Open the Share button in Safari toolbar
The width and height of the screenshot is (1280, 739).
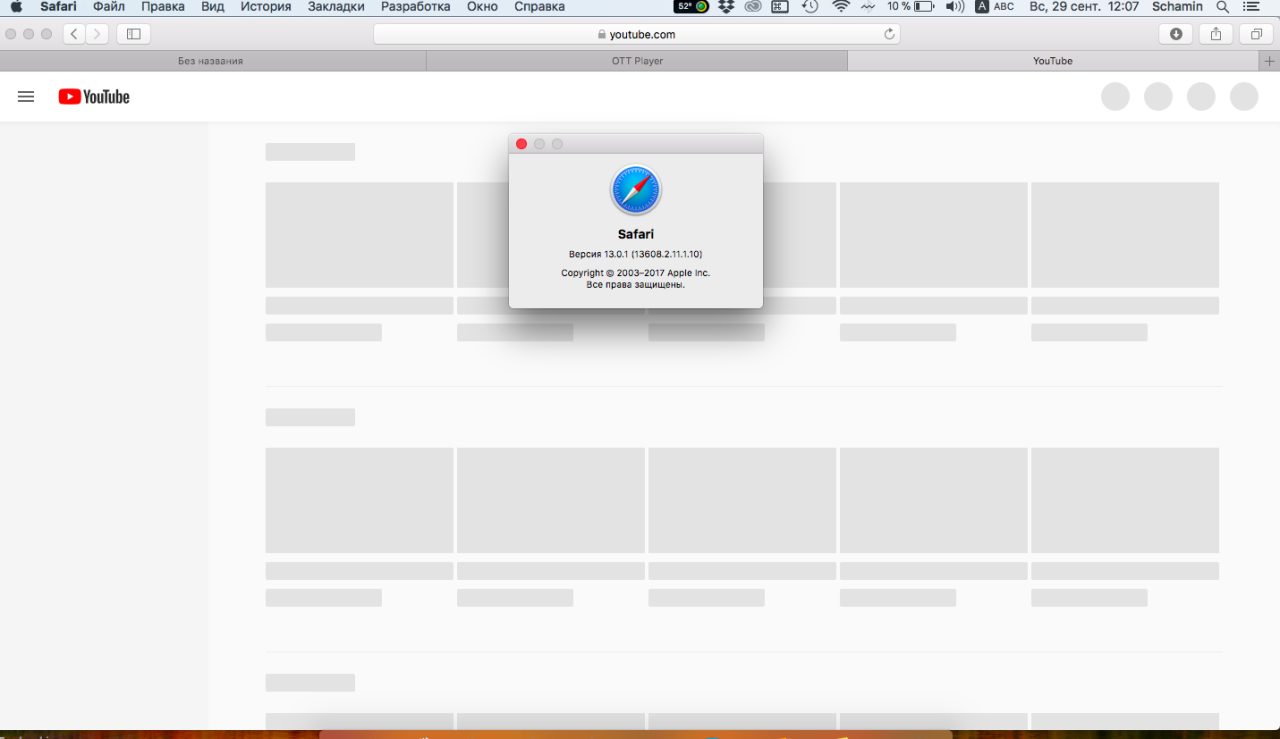(x=1216, y=34)
